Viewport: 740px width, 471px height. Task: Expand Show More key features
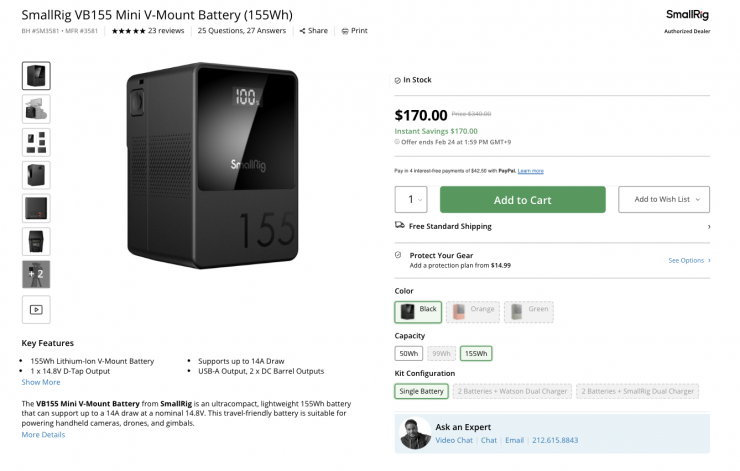[41, 382]
